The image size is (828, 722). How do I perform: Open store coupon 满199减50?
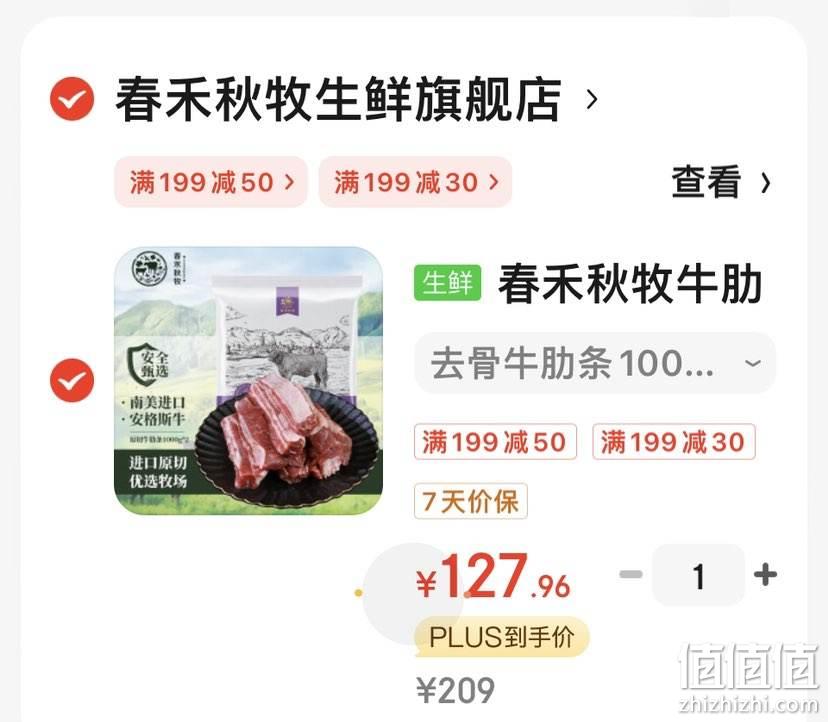point(211,182)
